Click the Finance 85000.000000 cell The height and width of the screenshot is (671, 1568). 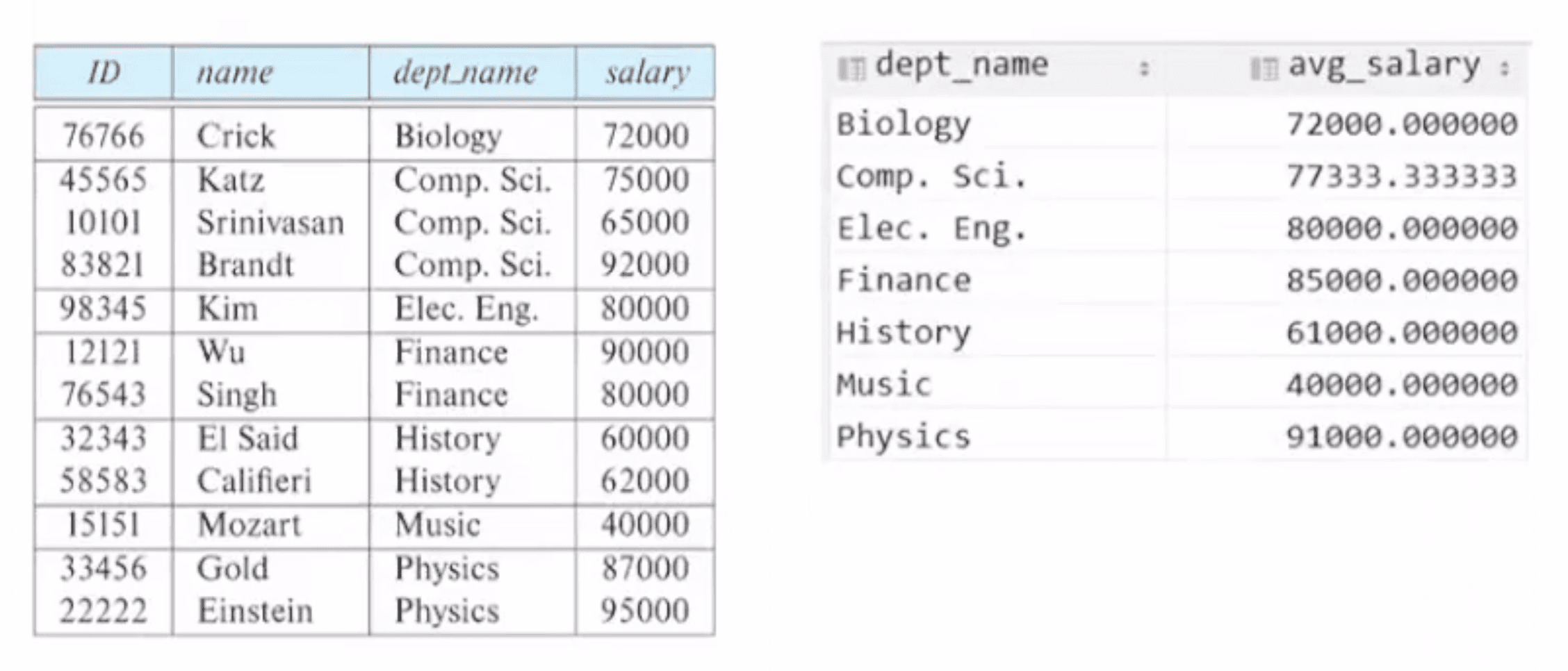click(x=1402, y=281)
